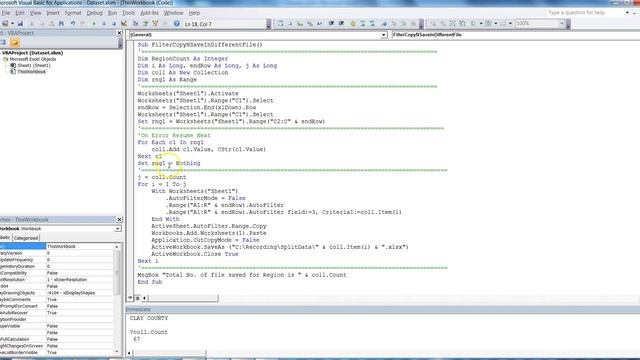This screenshot has width=640, height=360.
Task: Open the Run menu
Action: click(112, 13)
